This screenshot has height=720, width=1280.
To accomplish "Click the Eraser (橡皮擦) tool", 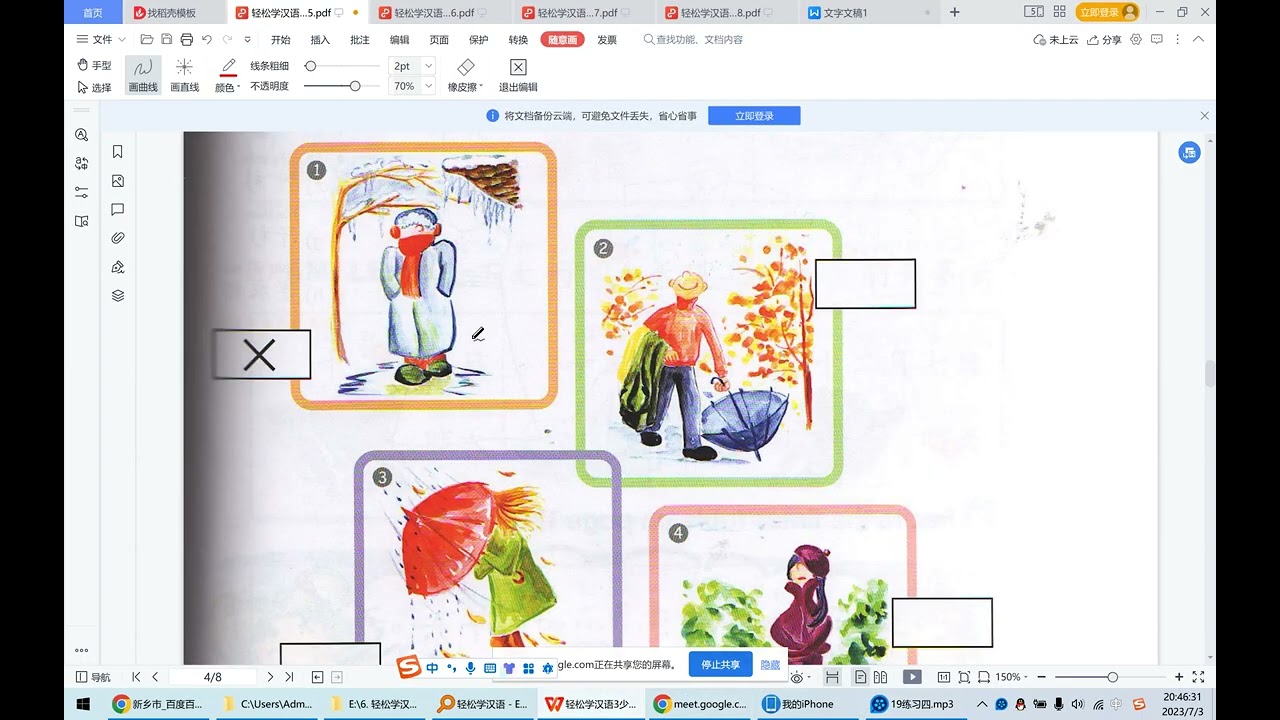I will (465, 75).
